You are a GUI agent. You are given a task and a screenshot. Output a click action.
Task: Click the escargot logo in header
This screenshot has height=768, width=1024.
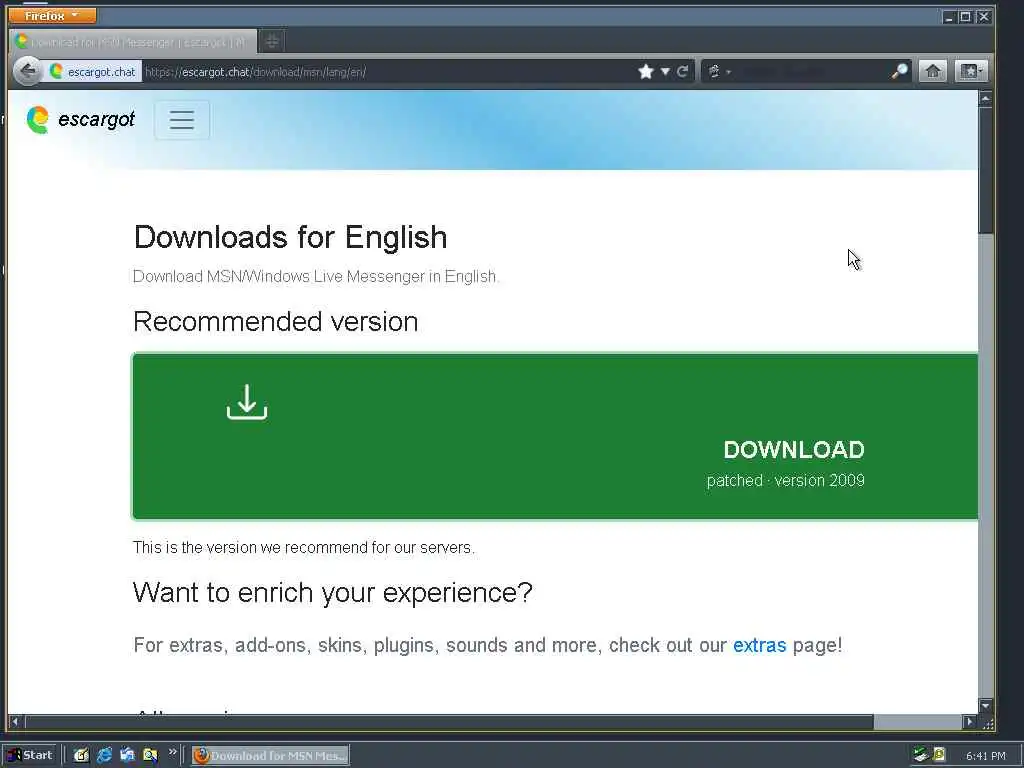(80, 120)
